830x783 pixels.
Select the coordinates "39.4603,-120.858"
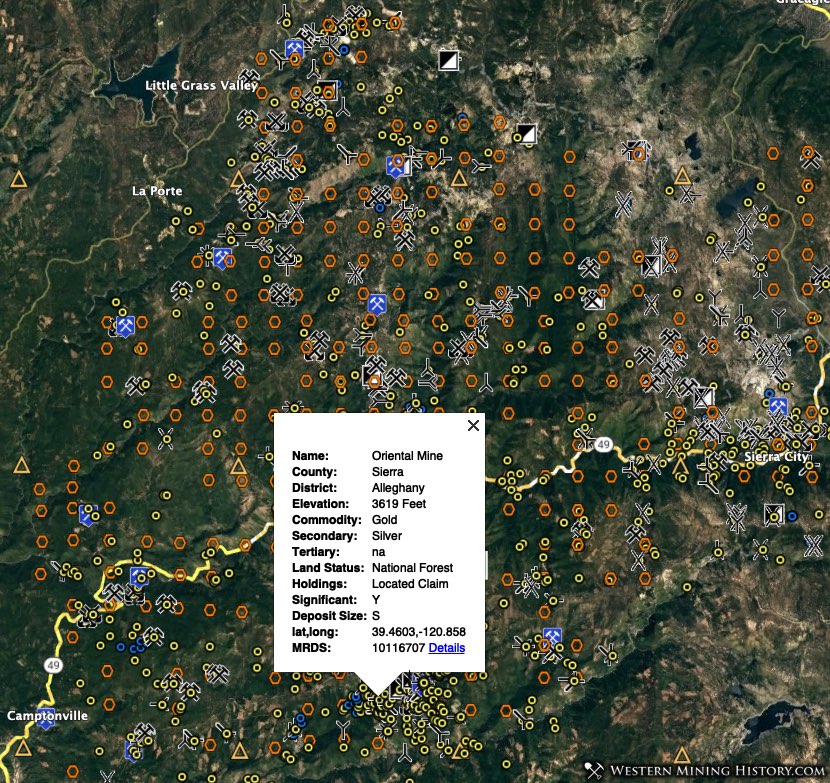pyautogui.click(x=419, y=632)
